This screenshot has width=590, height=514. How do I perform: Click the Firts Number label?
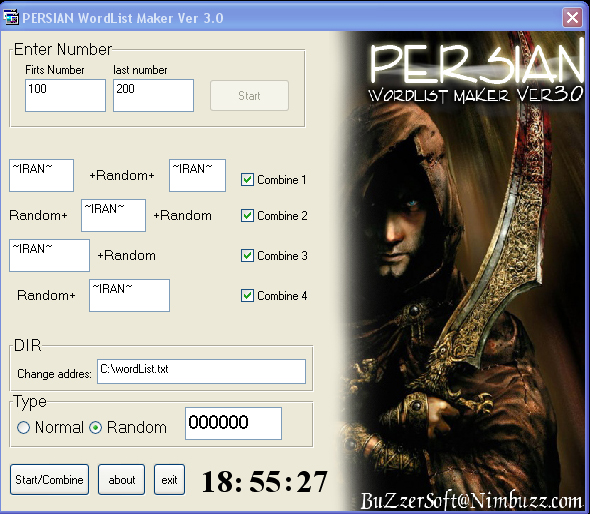(55, 70)
